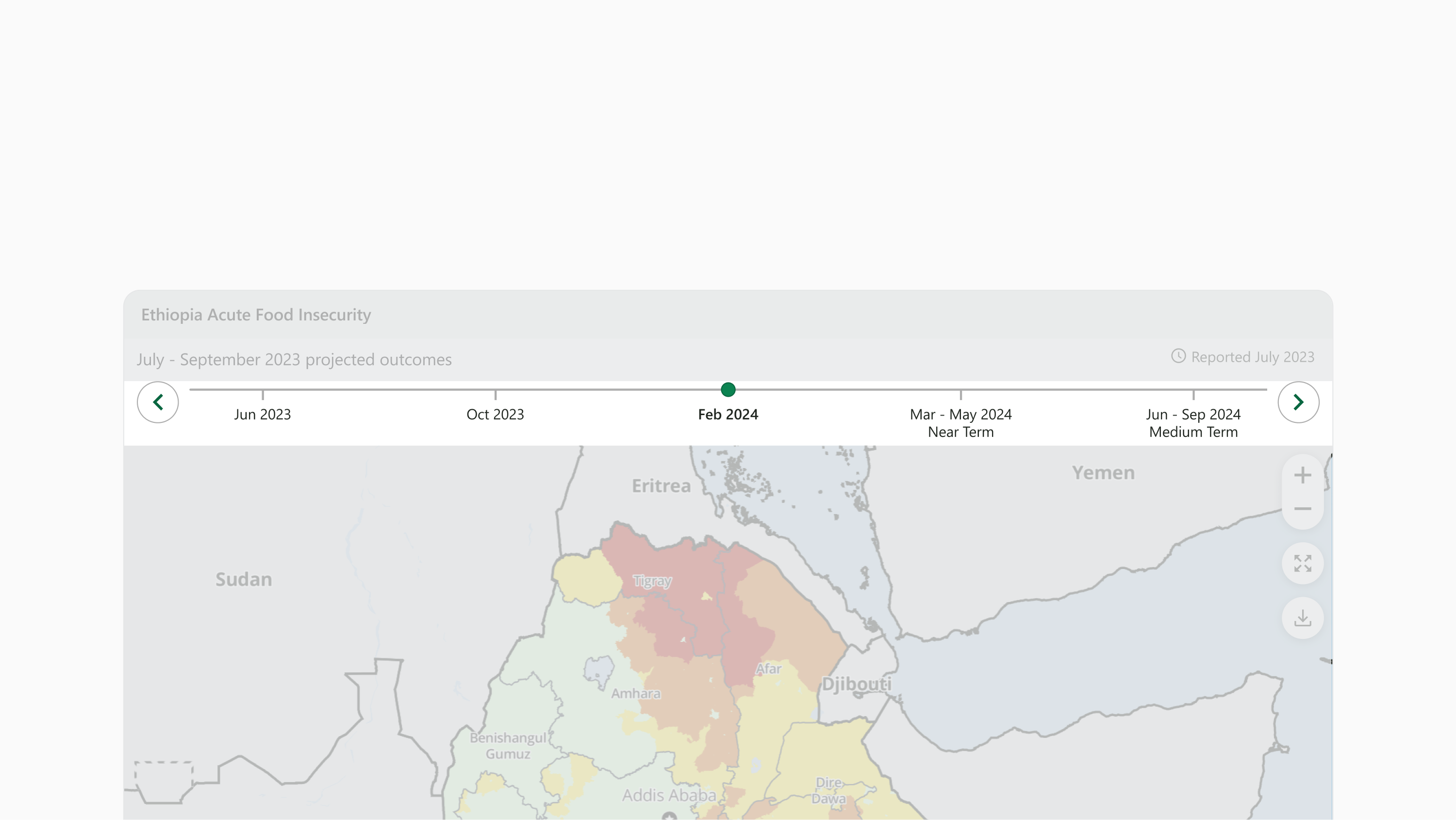Click Benishangul Gumuz region on map
This screenshot has width=1456, height=820.
tap(508, 745)
